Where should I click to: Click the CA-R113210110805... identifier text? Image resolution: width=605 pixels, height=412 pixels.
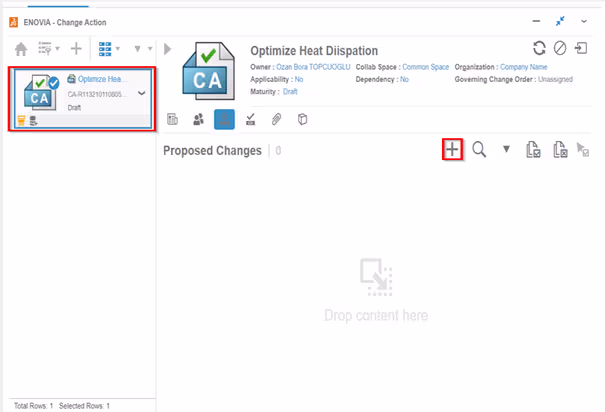pyautogui.click(x=96, y=94)
